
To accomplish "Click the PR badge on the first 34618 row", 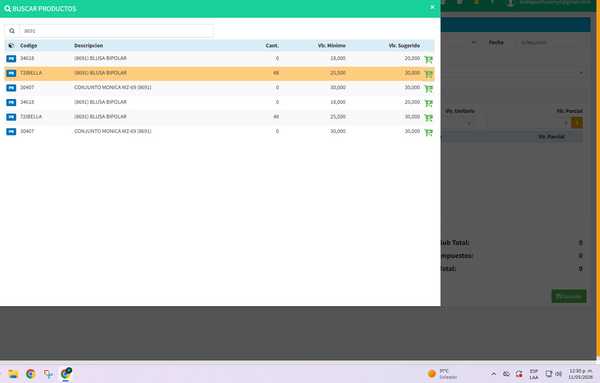I will click(x=11, y=59).
